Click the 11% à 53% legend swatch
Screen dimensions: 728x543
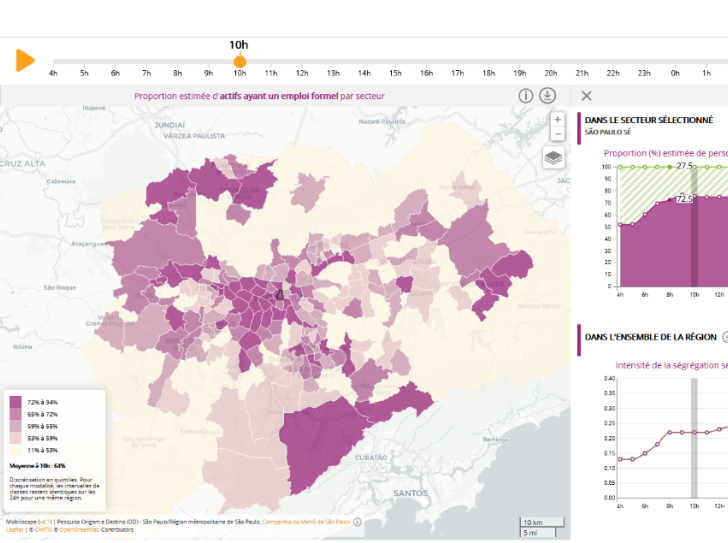point(15,450)
